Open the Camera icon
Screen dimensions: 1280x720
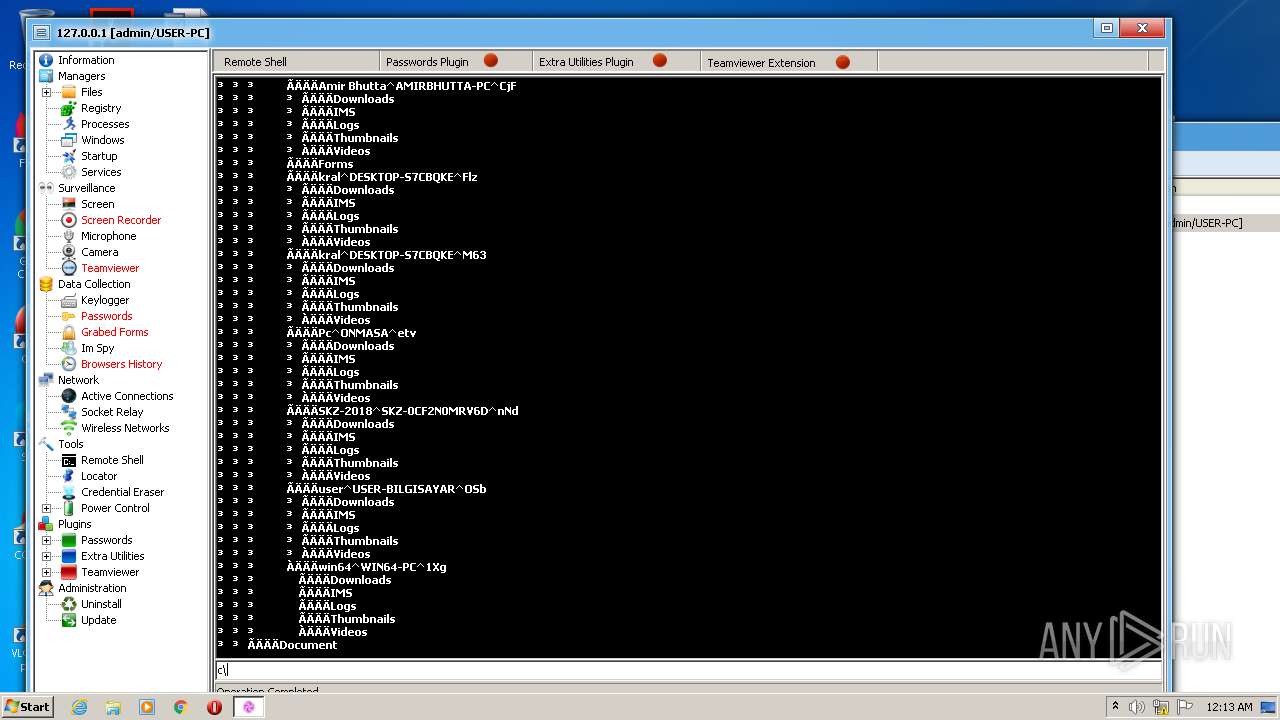coord(69,252)
